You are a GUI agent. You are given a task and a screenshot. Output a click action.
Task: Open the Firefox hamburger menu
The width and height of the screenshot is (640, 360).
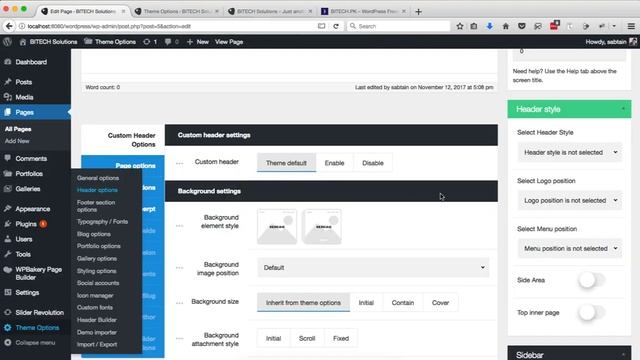(631, 26)
